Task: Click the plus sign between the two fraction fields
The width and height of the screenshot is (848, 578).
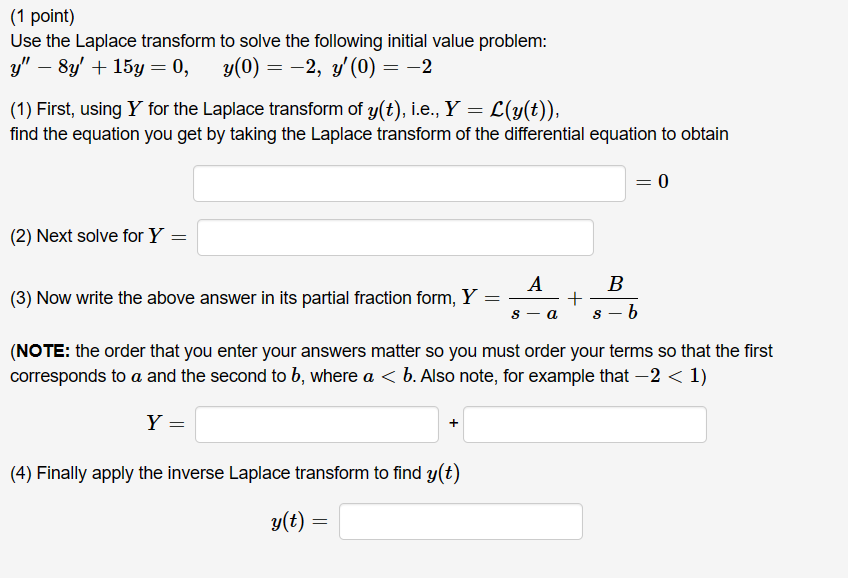Action: pyautogui.click(x=453, y=423)
